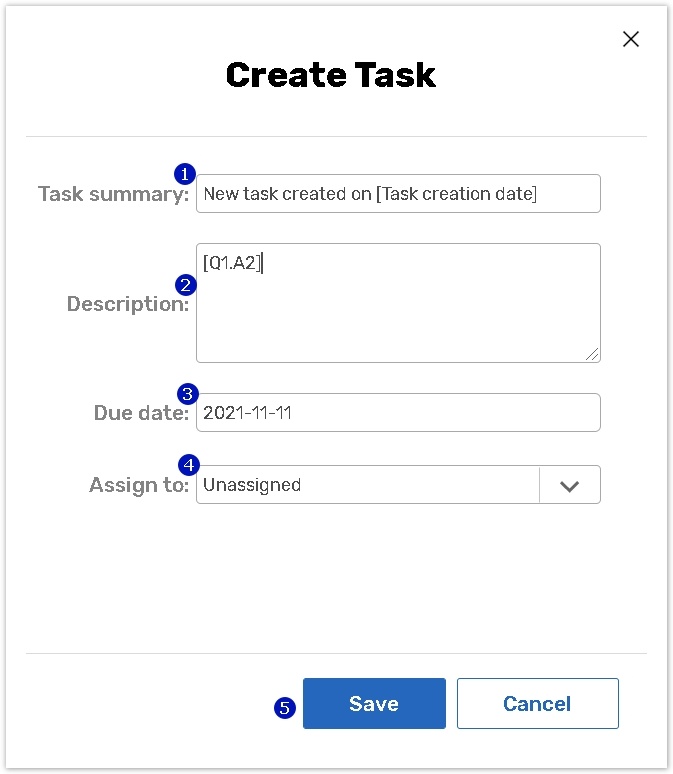The width and height of the screenshot is (673, 774).
Task: Cancel task creation
Action: pyautogui.click(x=537, y=704)
